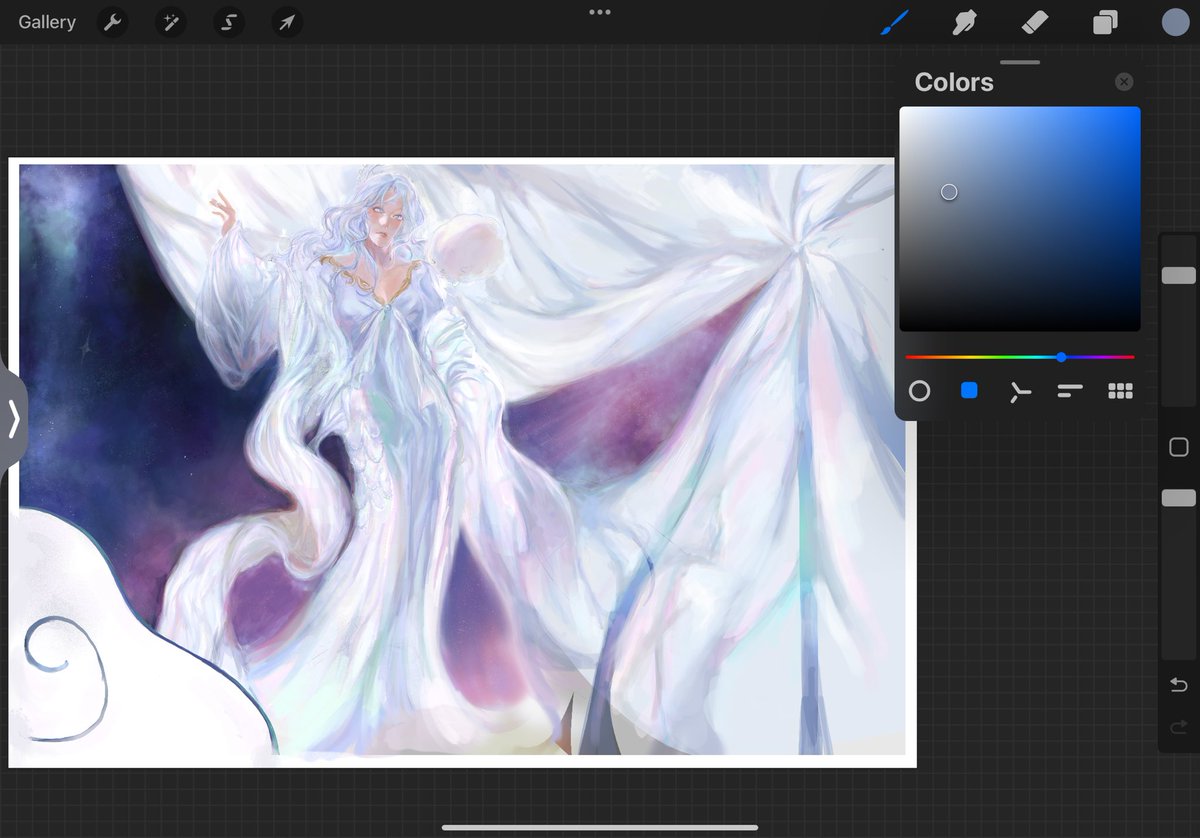Switch to the Value color tab
Viewport: 1200px width, 838px height.
coord(1070,391)
